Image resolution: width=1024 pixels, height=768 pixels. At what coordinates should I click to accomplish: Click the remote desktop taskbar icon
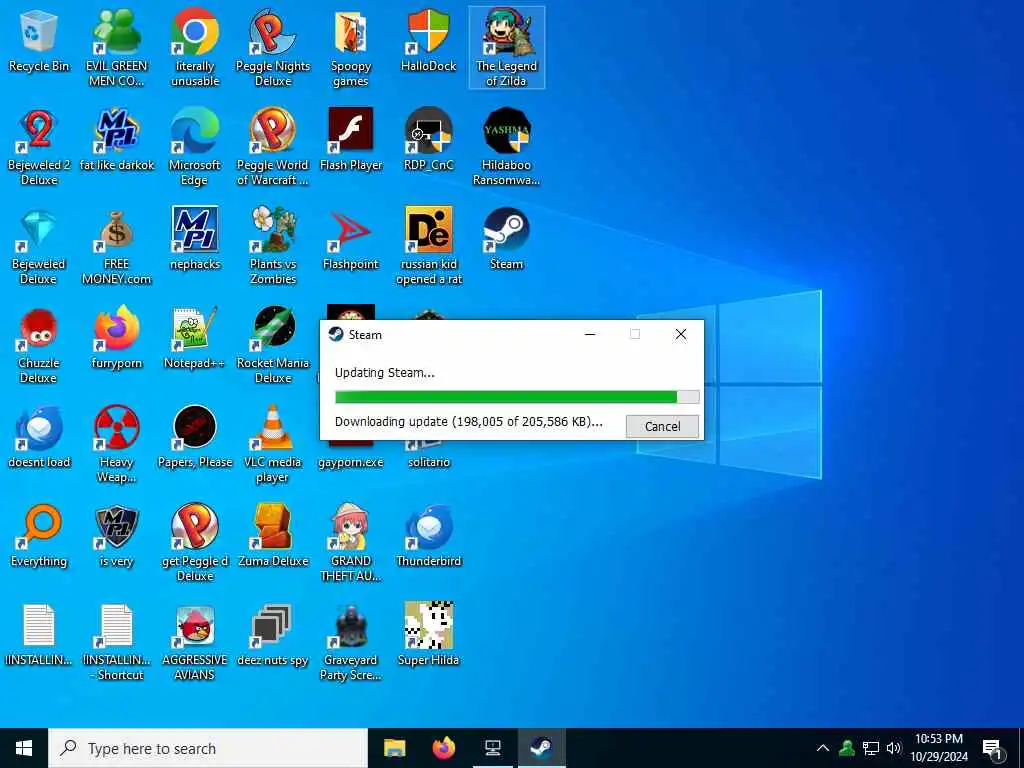click(493, 748)
